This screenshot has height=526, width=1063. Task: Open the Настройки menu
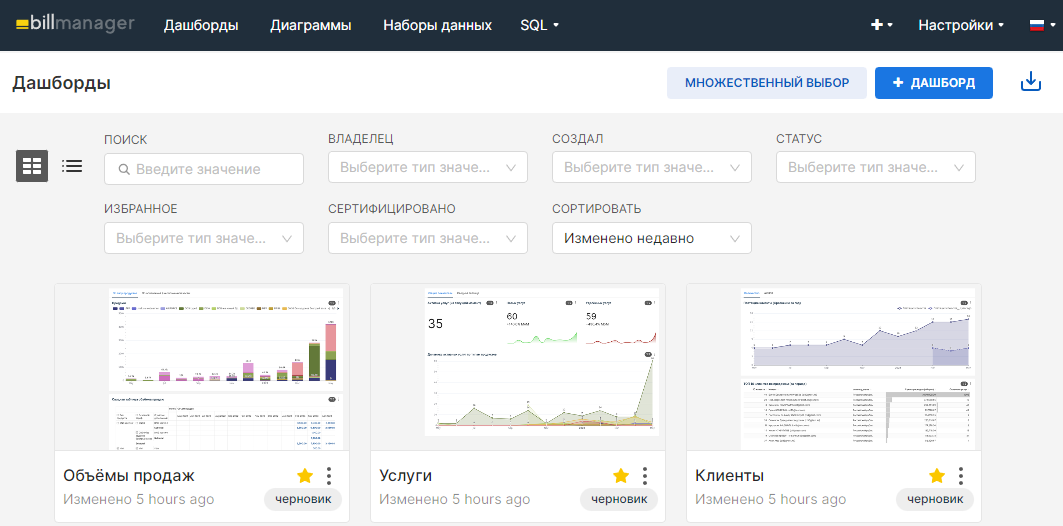[x=961, y=26]
